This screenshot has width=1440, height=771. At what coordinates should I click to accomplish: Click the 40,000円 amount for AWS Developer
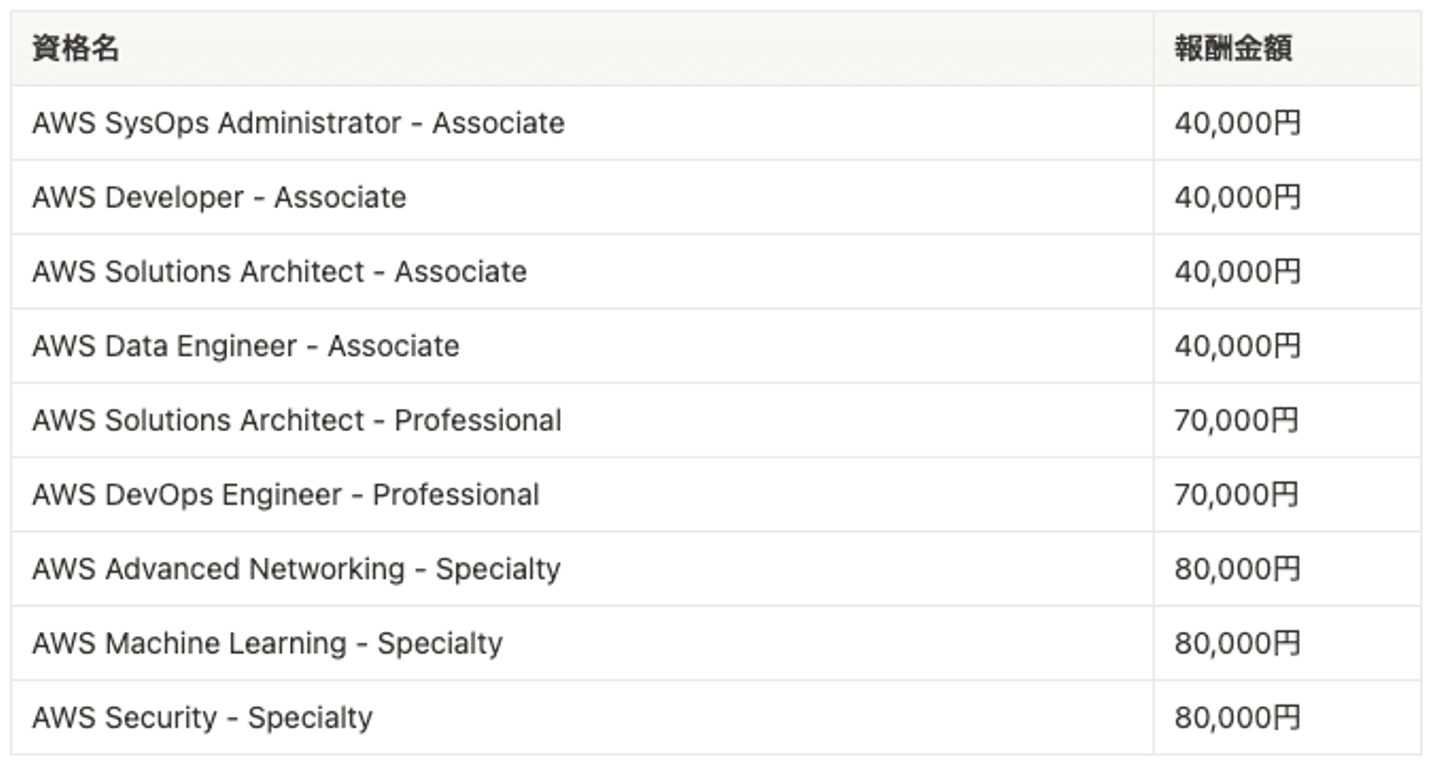[1238, 197]
